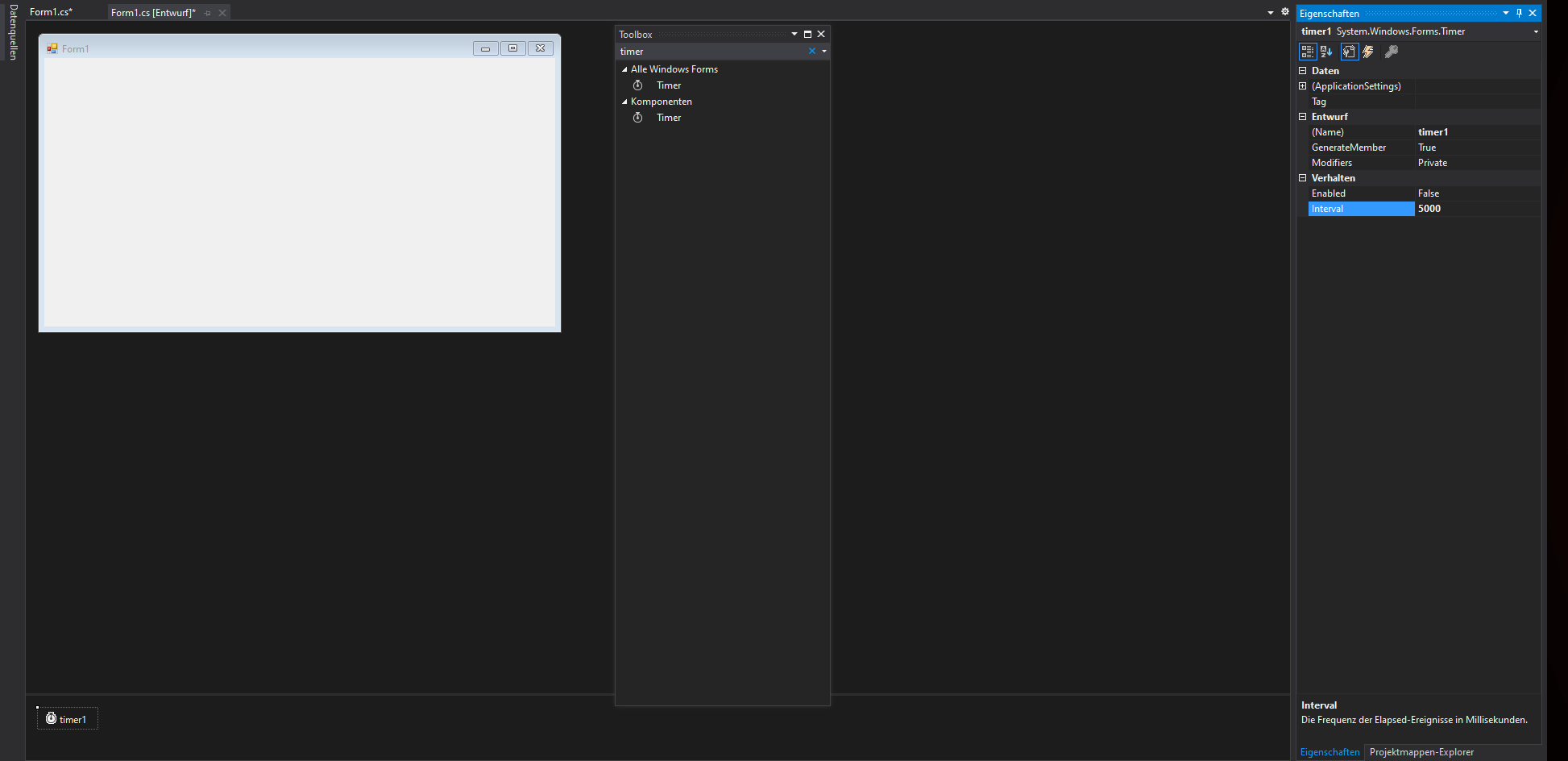Sort properties alphabetically

pos(1326,52)
